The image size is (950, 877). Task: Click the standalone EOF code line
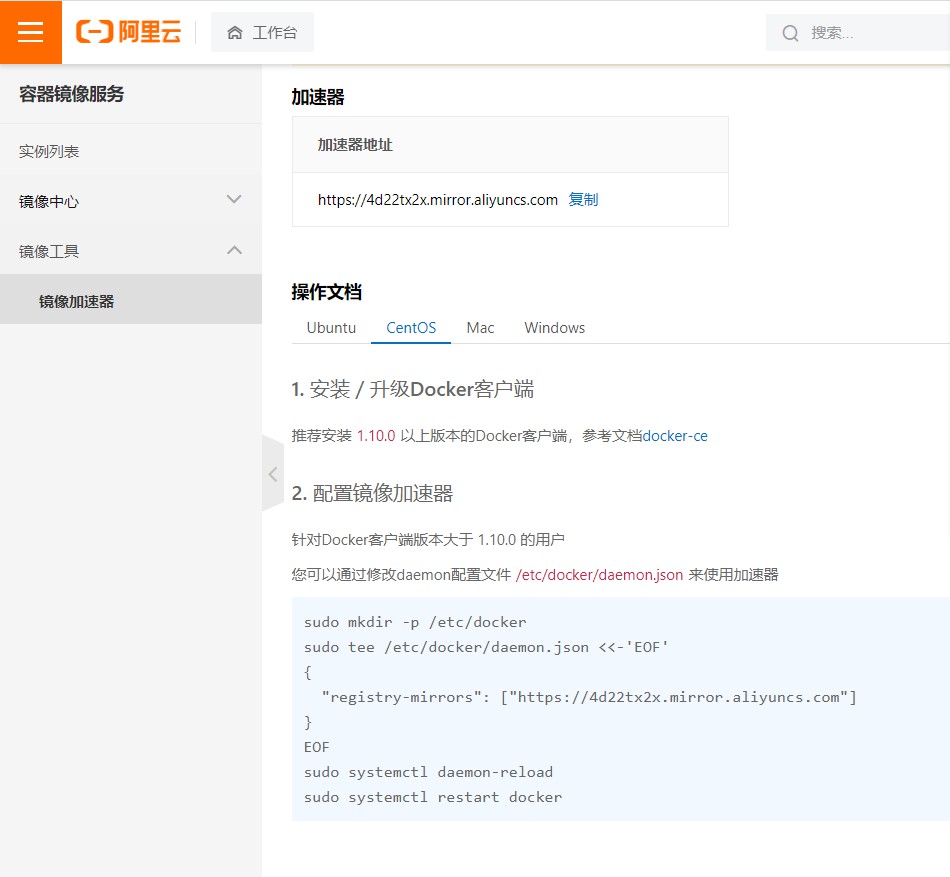tap(316, 747)
